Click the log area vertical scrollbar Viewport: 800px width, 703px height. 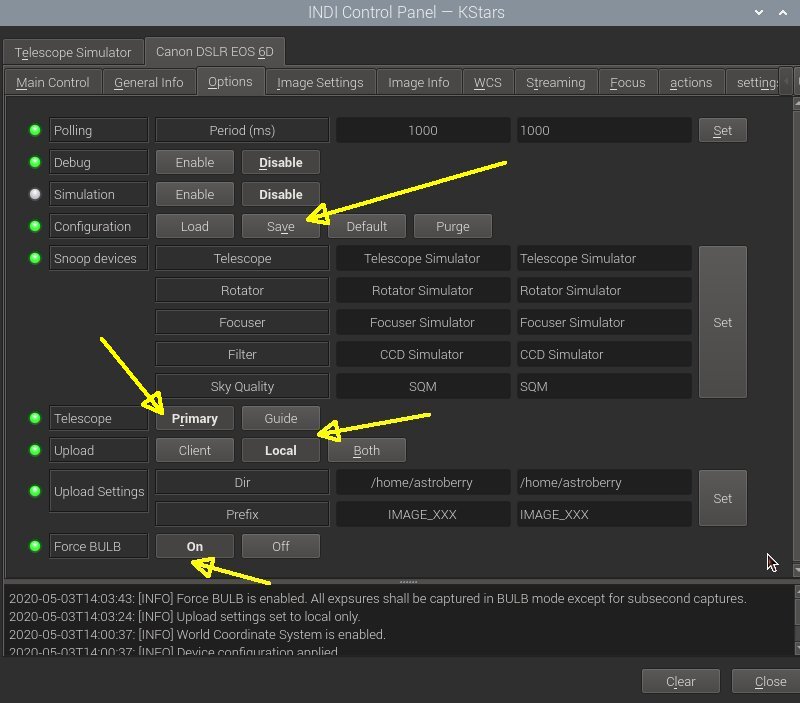pyautogui.click(x=797, y=620)
